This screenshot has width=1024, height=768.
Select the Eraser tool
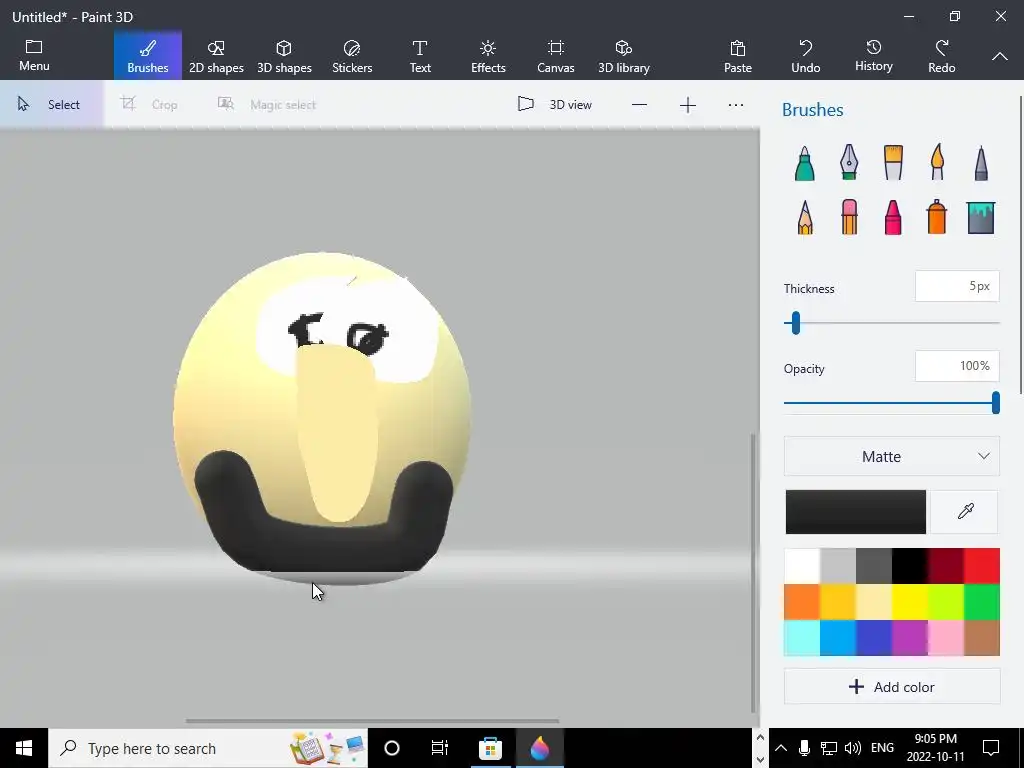pyautogui.click(x=849, y=217)
